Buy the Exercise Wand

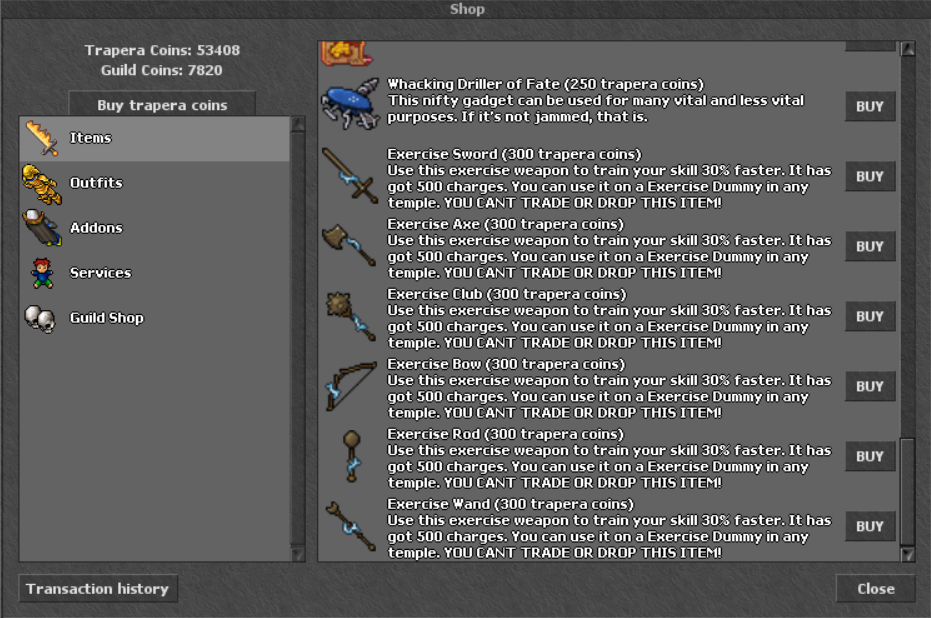click(870, 526)
